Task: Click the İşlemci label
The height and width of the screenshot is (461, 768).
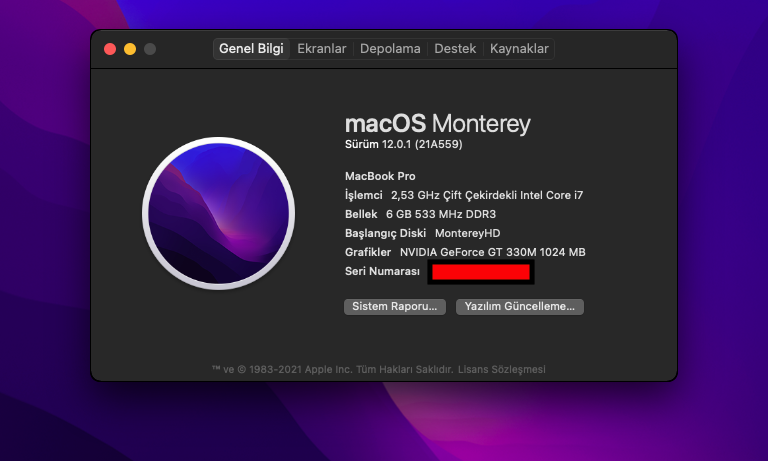Action: (x=363, y=195)
